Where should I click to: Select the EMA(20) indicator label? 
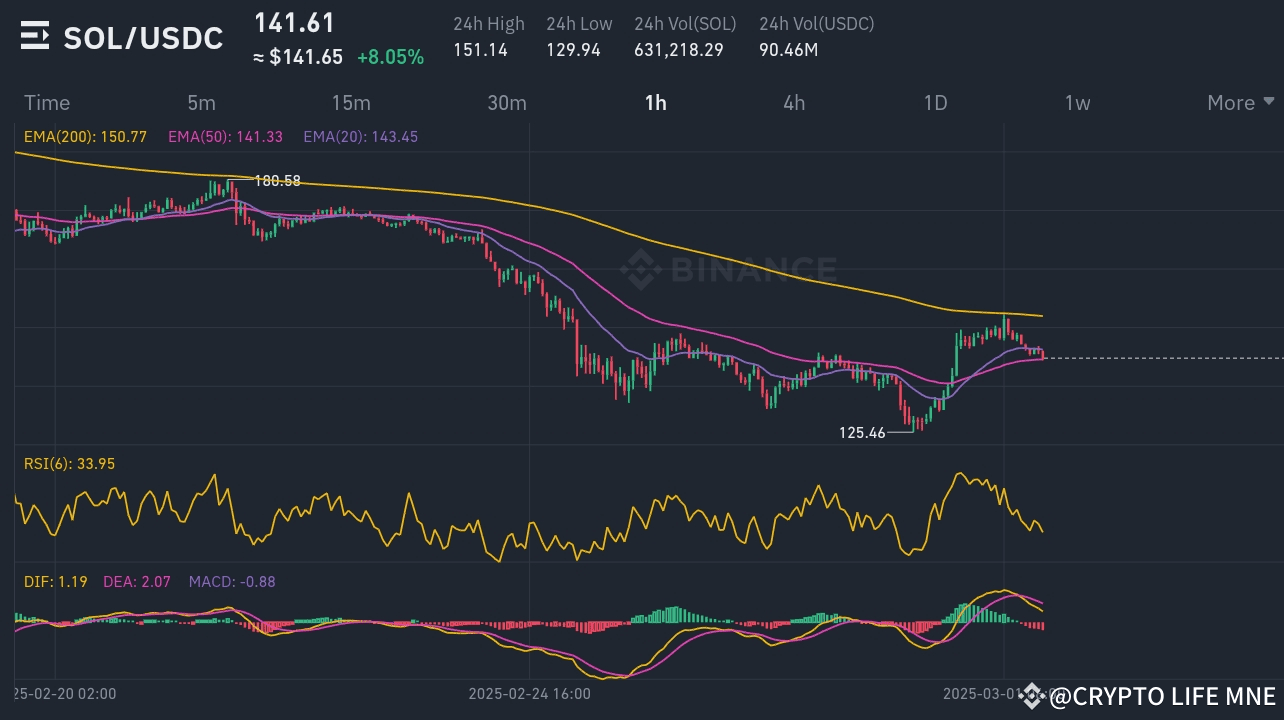pyautogui.click(x=360, y=137)
